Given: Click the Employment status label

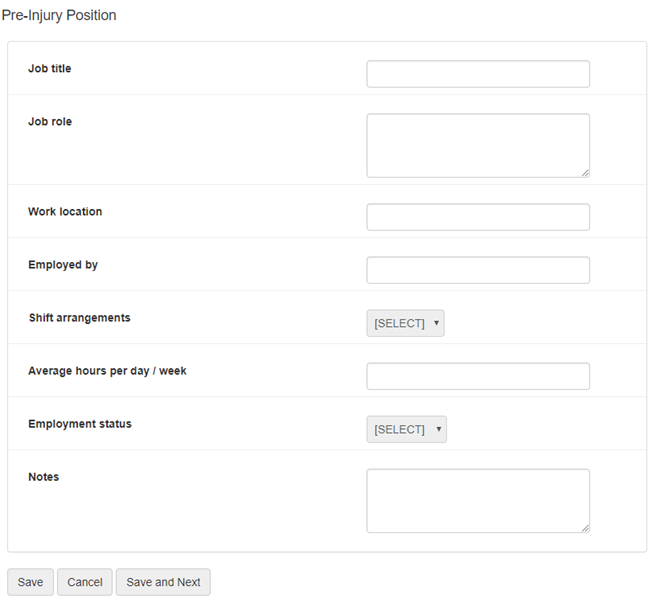Looking at the screenshot, I should (80, 424).
